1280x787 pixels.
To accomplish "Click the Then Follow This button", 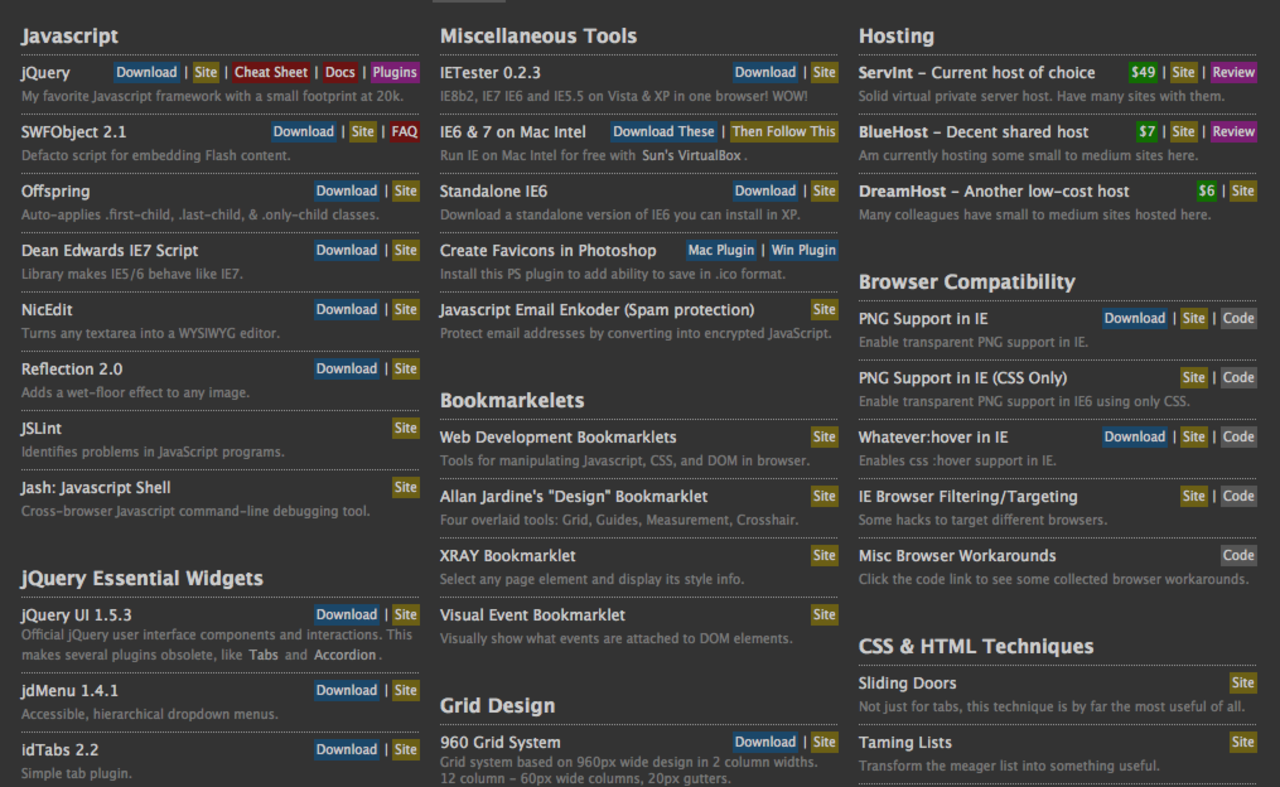I will tap(783, 131).
